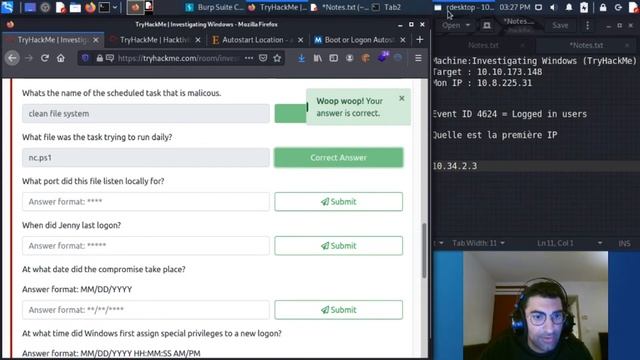Open the terminal launcher in top panel
The height and width of the screenshot is (360, 640).
click(x=104, y=7)
